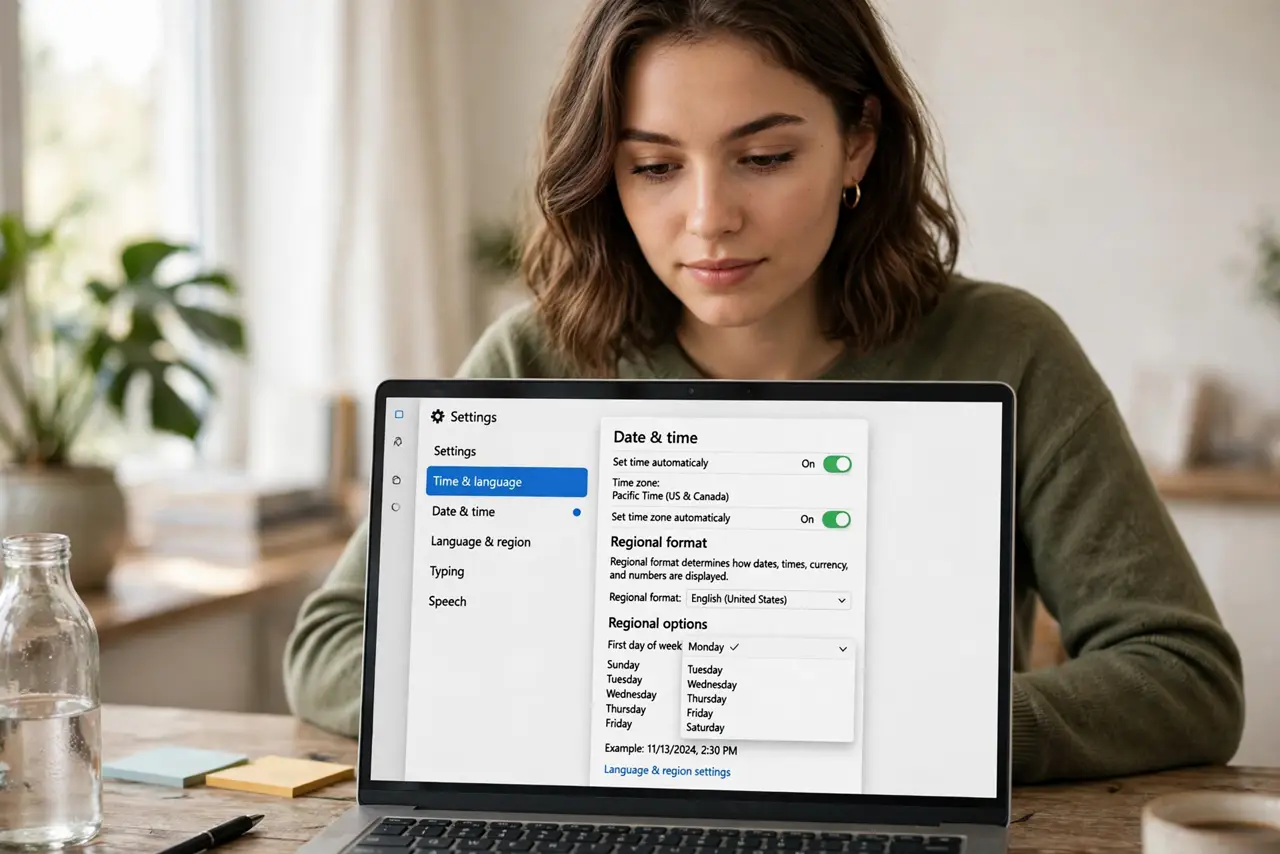Follow the Language & region settings link
Screen dimensions: 1280x854
coord(667,771)
